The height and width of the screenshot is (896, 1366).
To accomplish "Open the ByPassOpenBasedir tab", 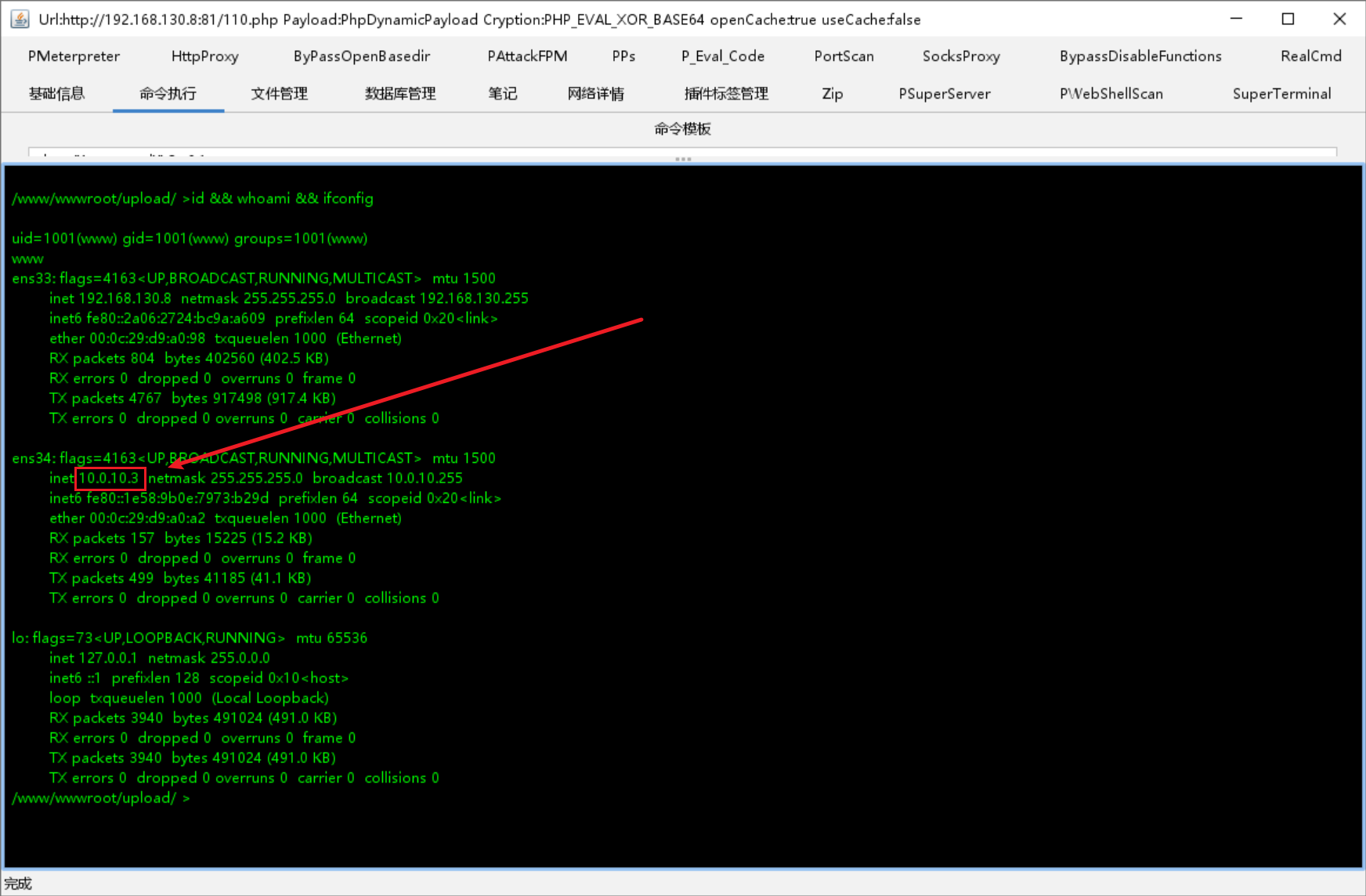I will 362,56.
